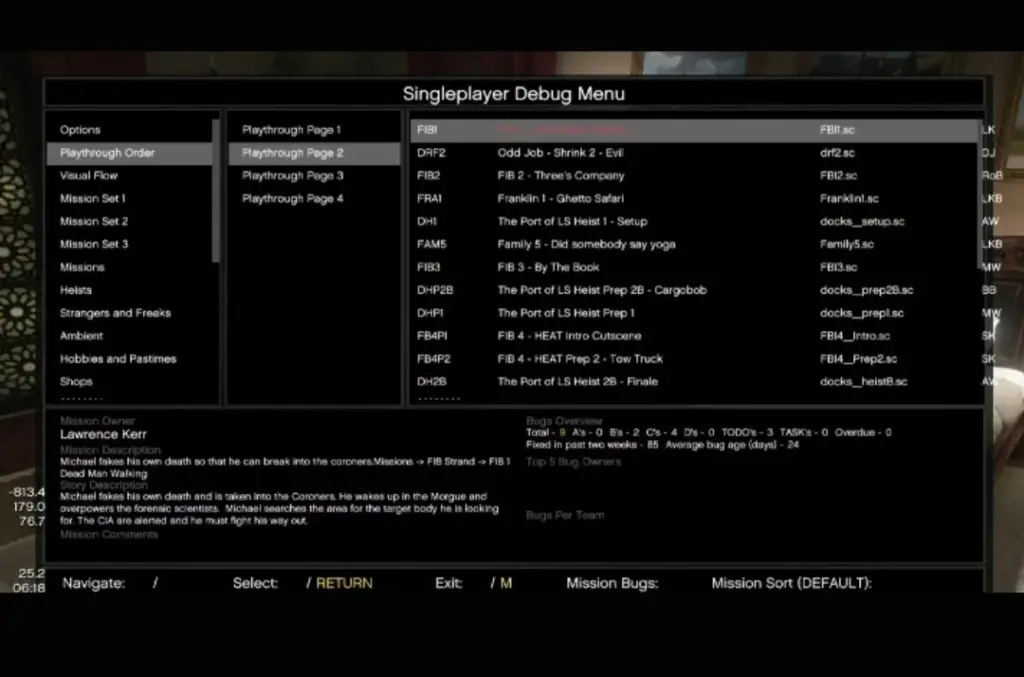Click docks_prep1.sc script name

pyautogui.click(x=862, y=313)
